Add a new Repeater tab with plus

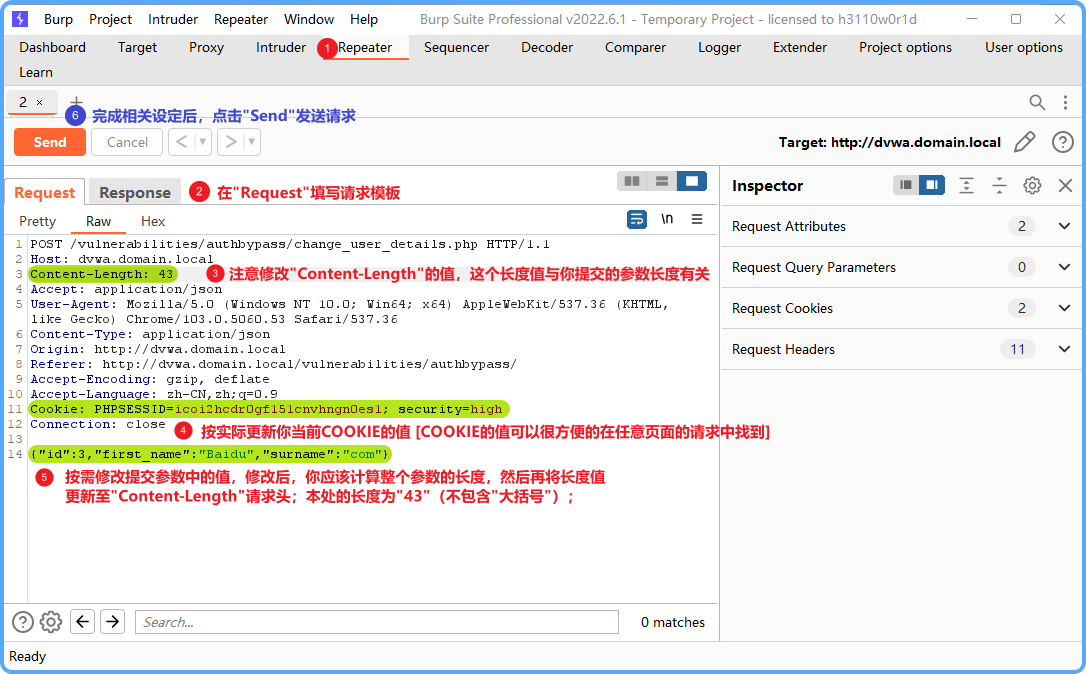click(76, 101)
